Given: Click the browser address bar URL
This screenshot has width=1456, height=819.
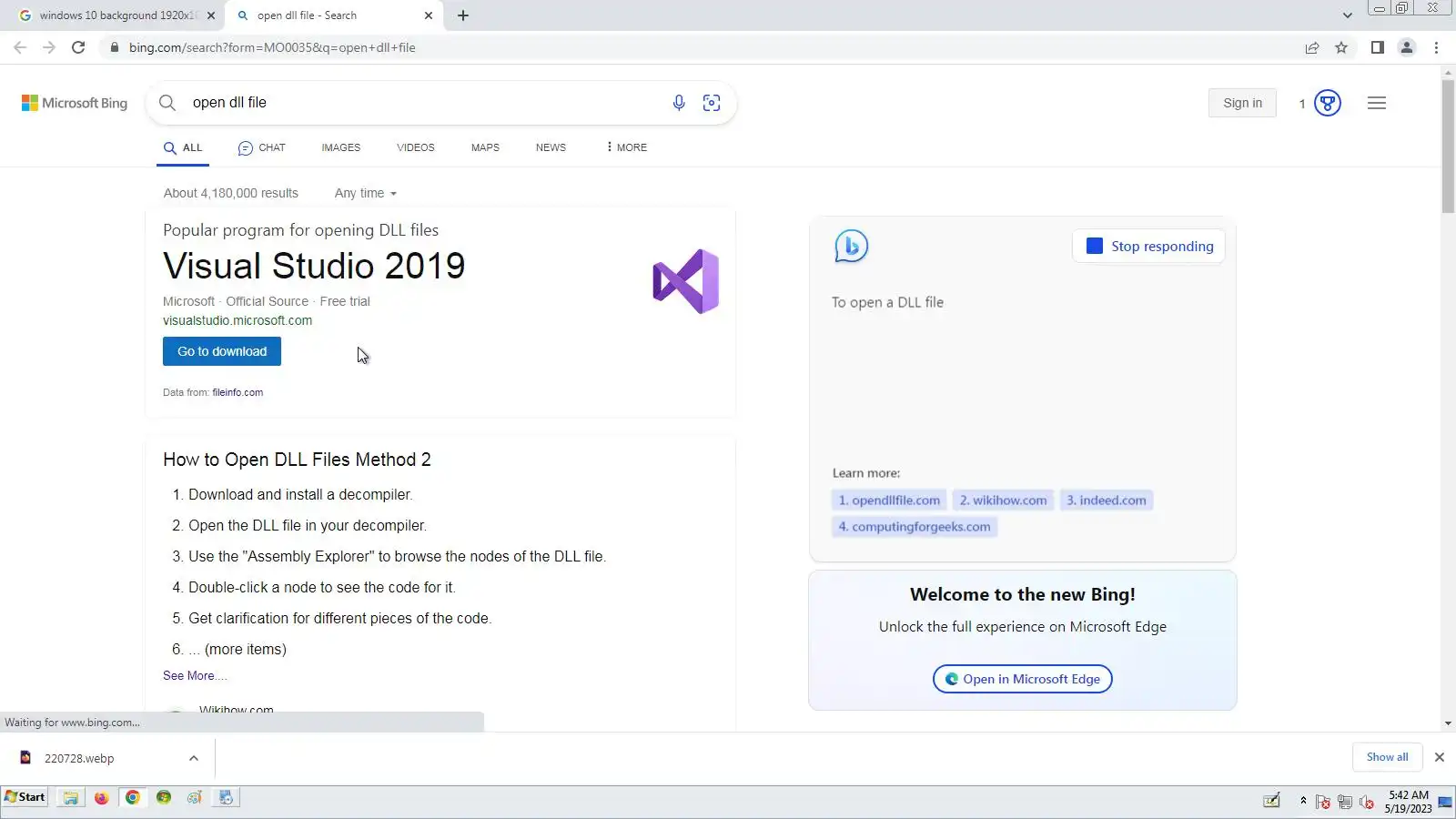Looking at the screenshot, I should tap(272, 47).
